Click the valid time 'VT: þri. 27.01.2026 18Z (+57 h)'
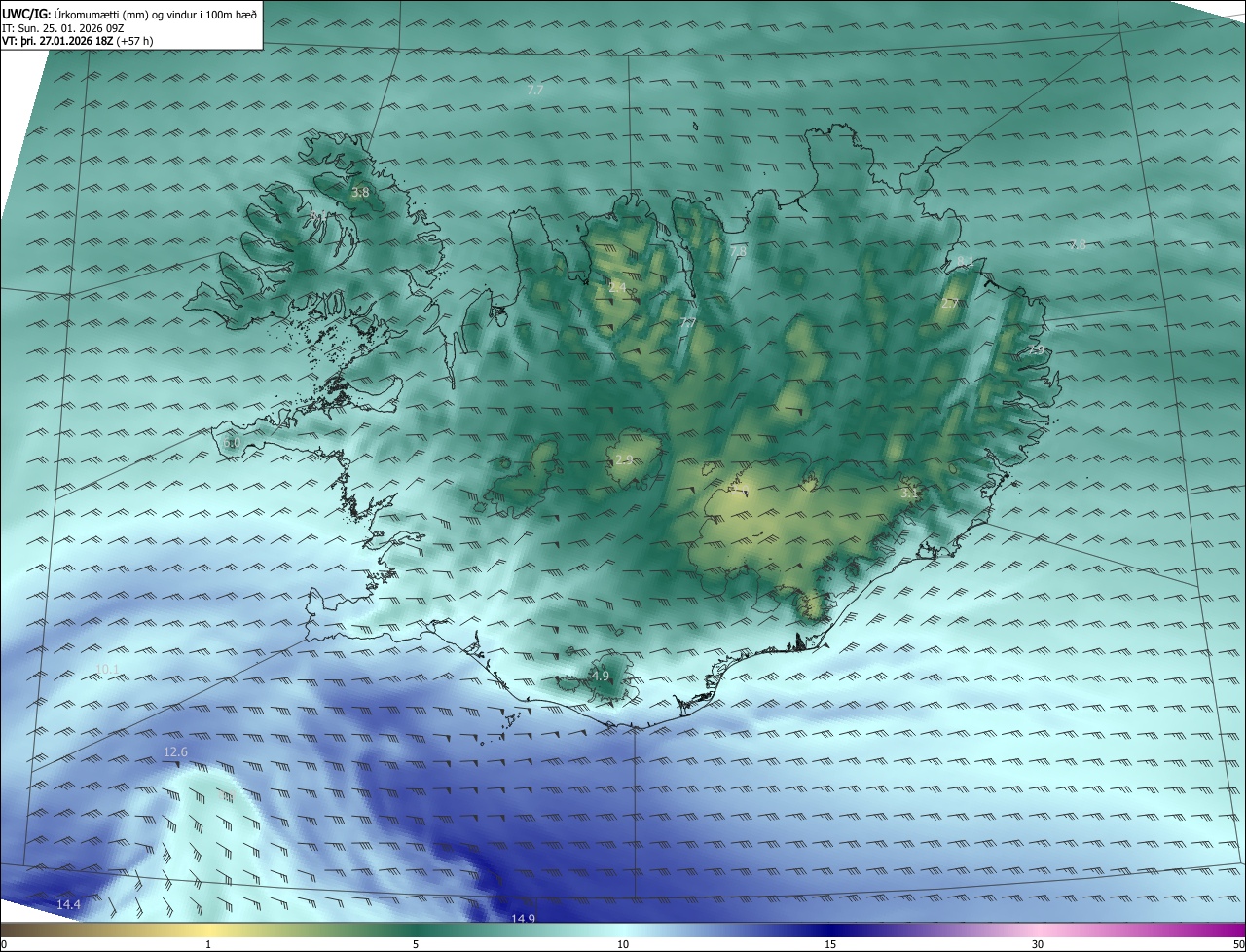Screen dimensions: 1246x952 78,41
